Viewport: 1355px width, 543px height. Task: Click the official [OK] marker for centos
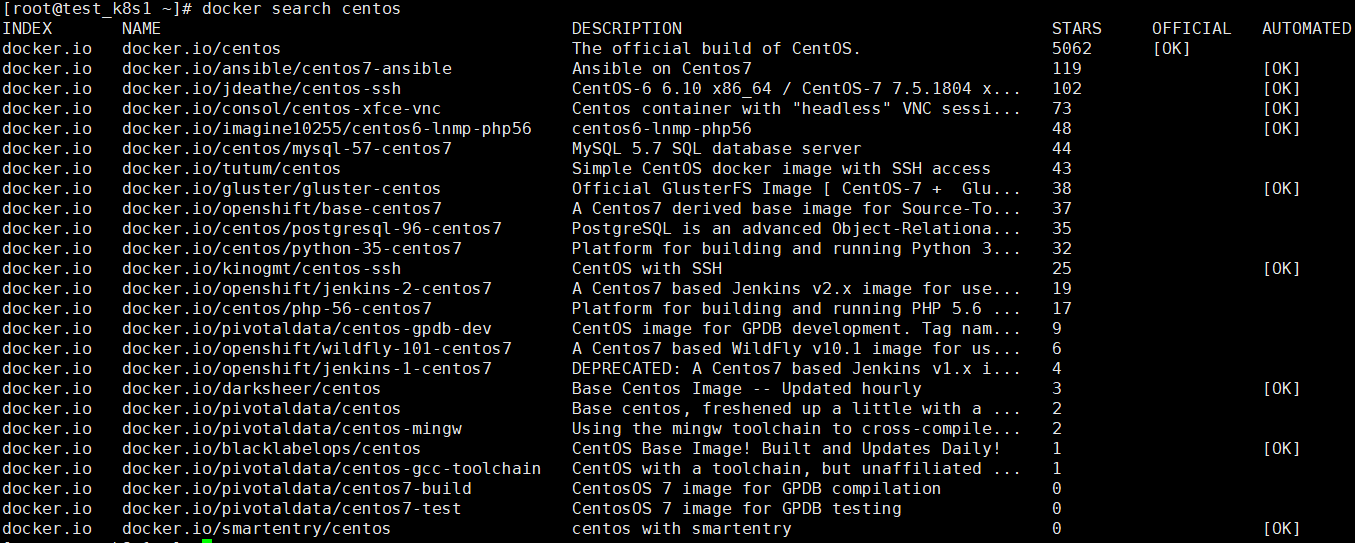(x=1172, y=49)
